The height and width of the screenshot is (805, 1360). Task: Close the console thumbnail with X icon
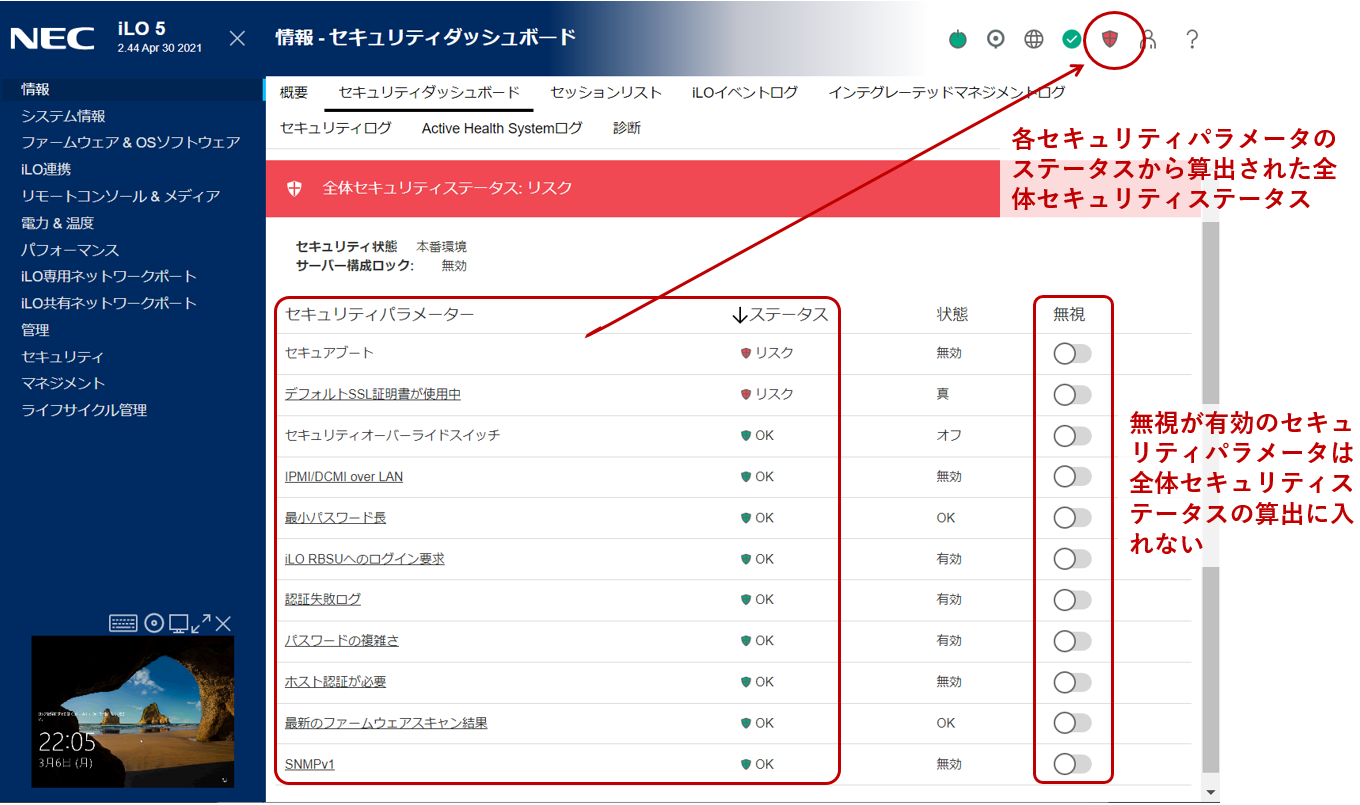click(x=223, y=623)
